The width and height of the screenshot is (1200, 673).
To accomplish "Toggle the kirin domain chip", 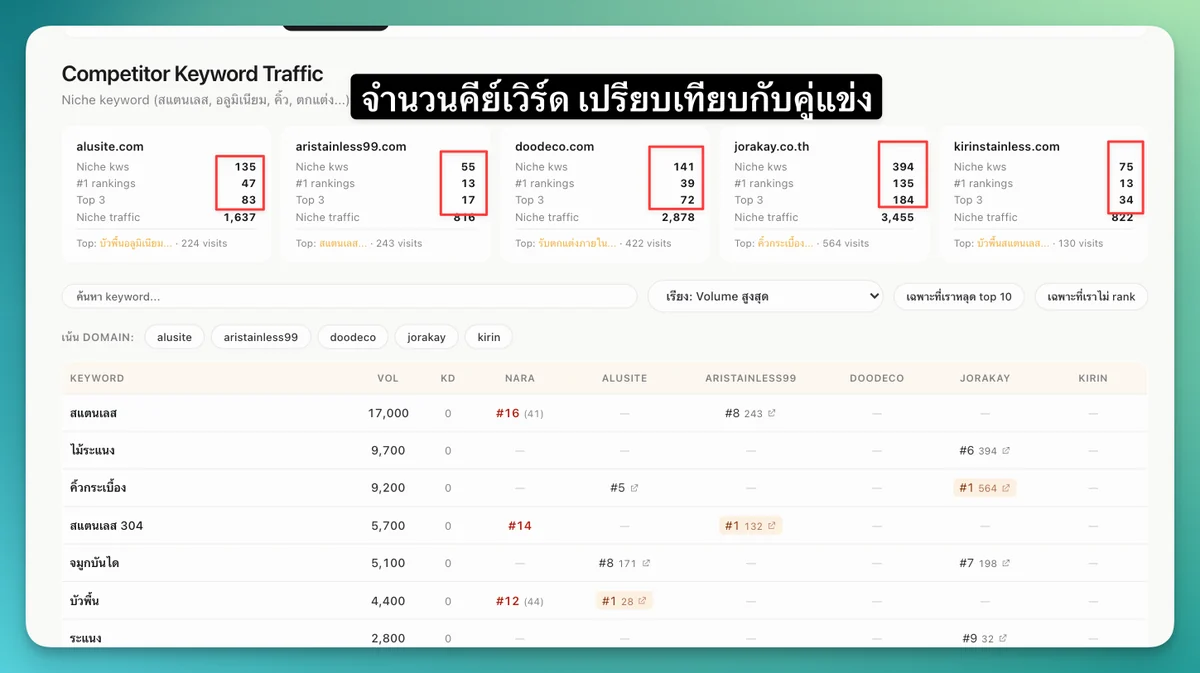I will 489,337.
